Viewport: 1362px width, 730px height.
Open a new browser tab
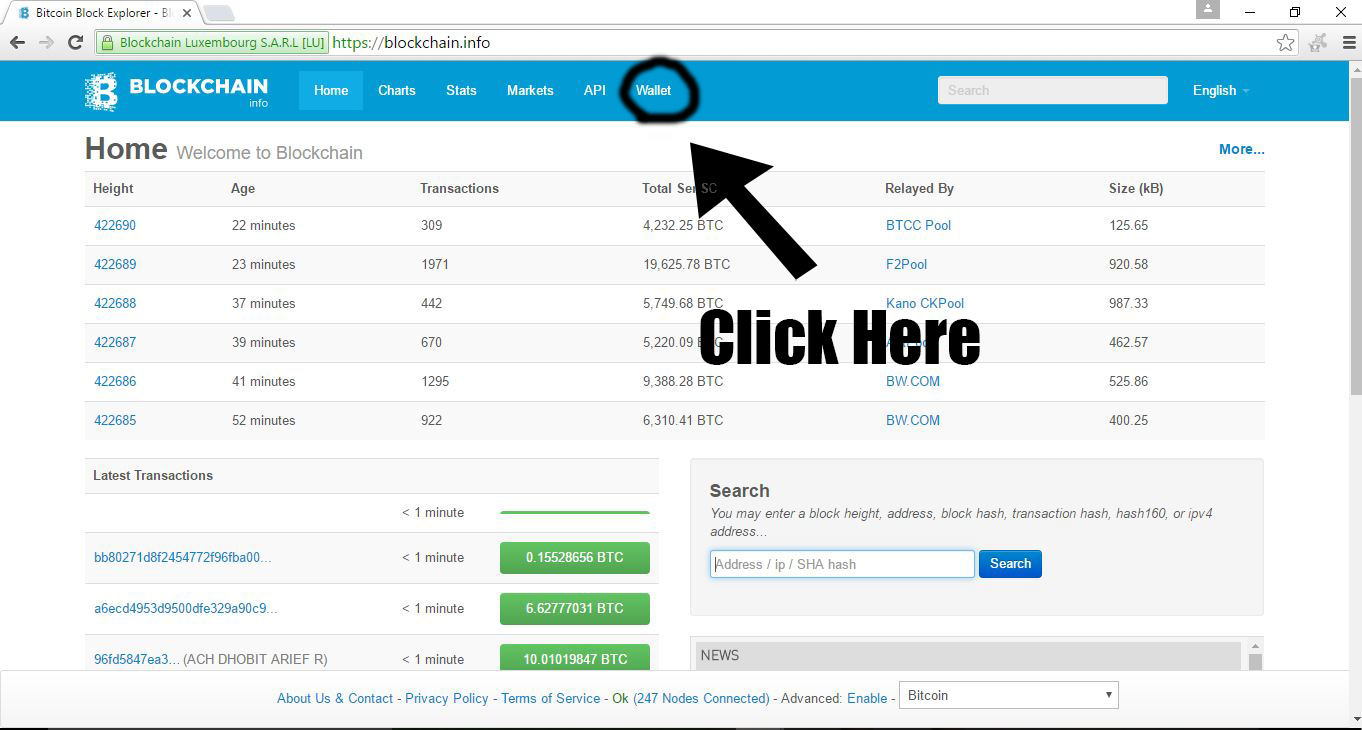[219, 13]
